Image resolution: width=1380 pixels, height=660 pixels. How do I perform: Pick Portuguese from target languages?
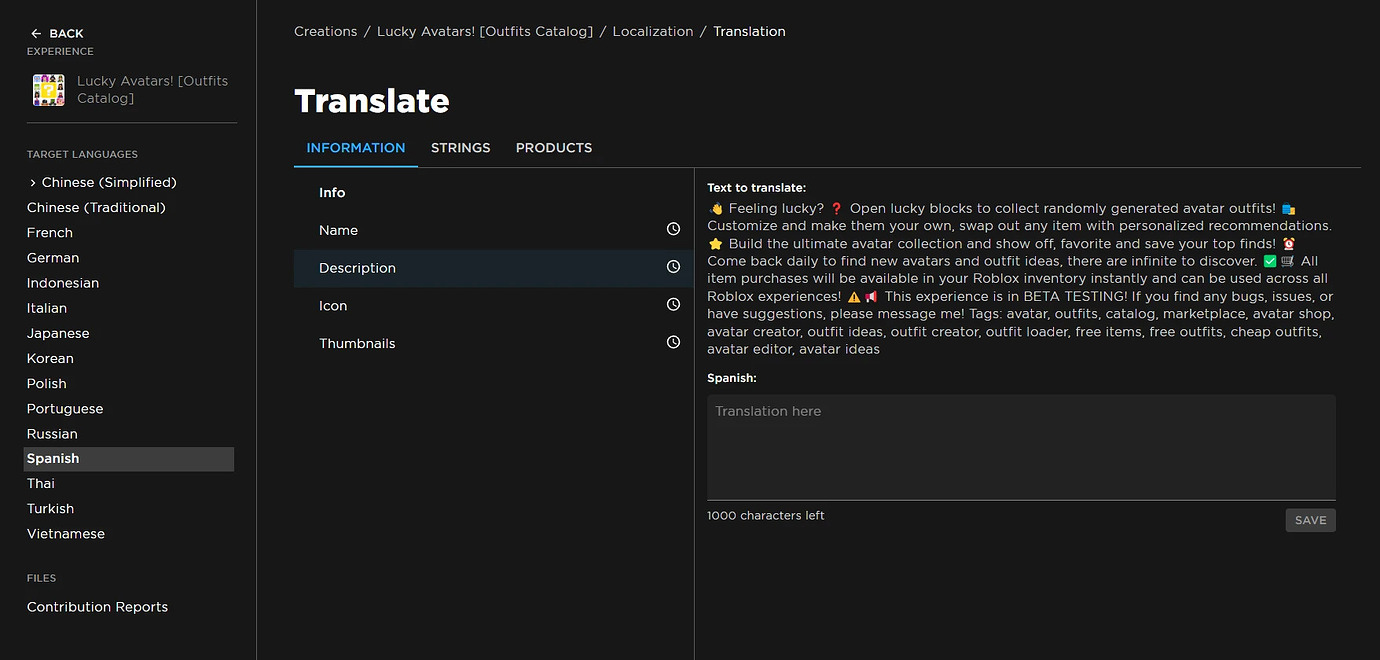(65, 409)
